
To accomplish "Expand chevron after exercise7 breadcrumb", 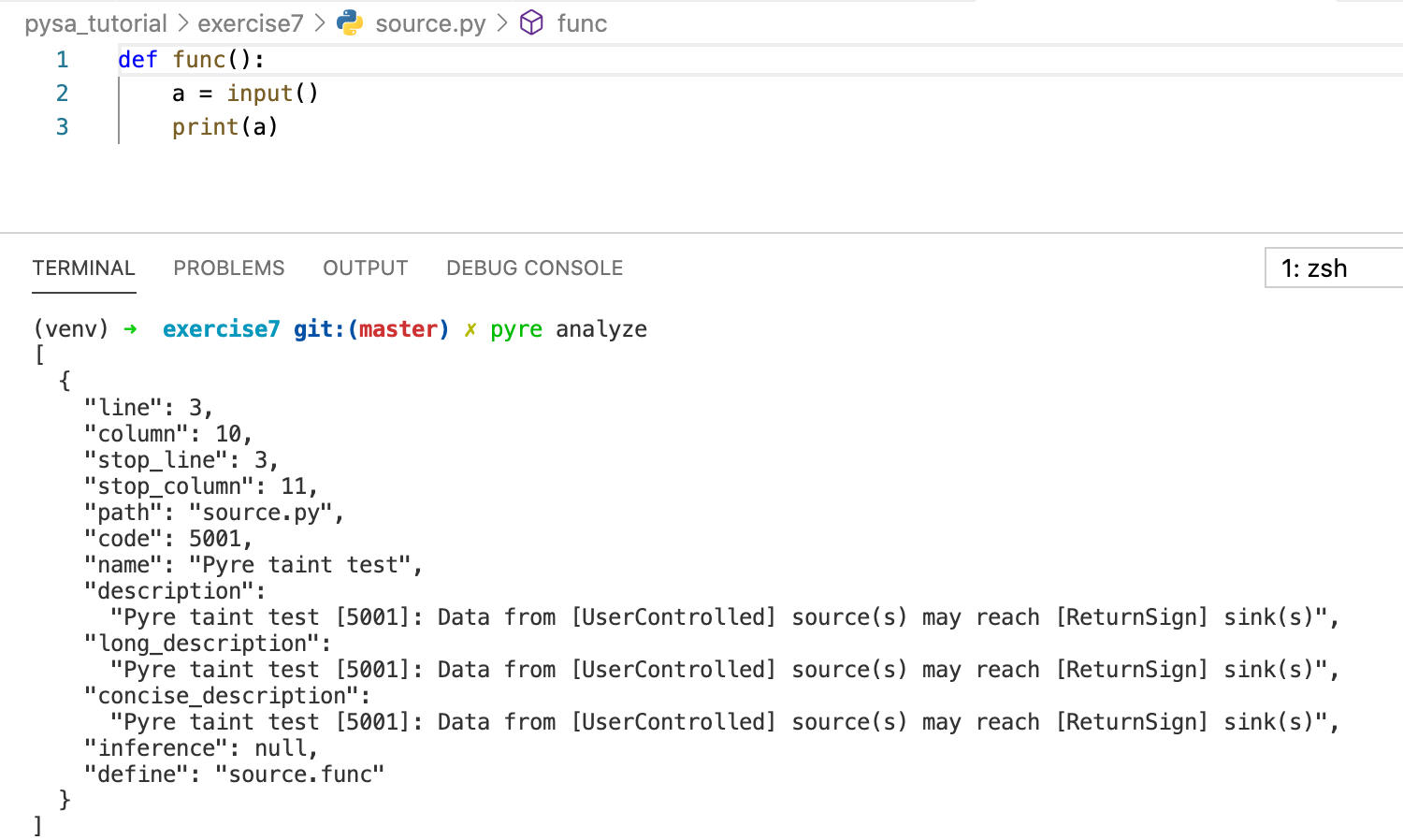I will [x=320, y=23].
